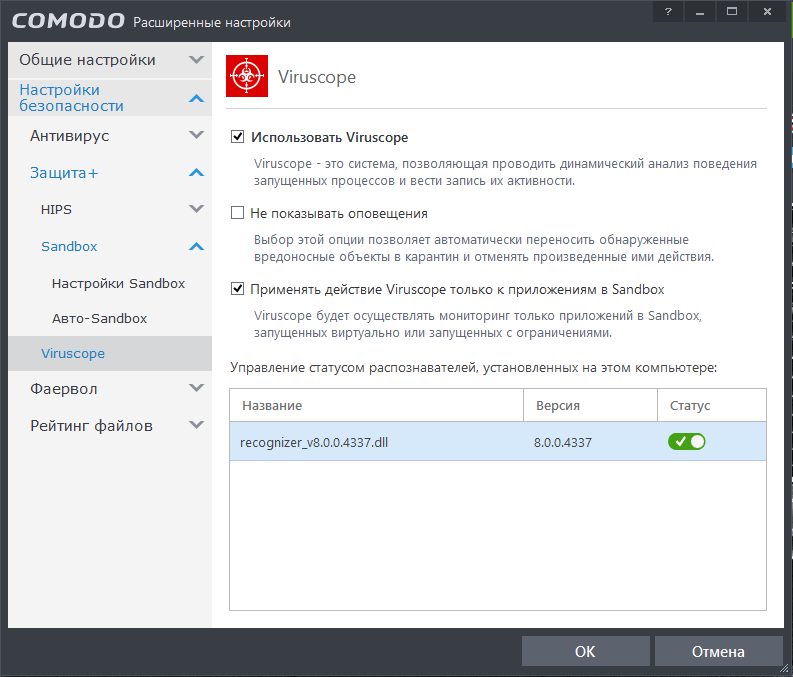Click the COMODO logo in title bar
Viewport: 793px width, 677px height.
[x=68, y=21]
